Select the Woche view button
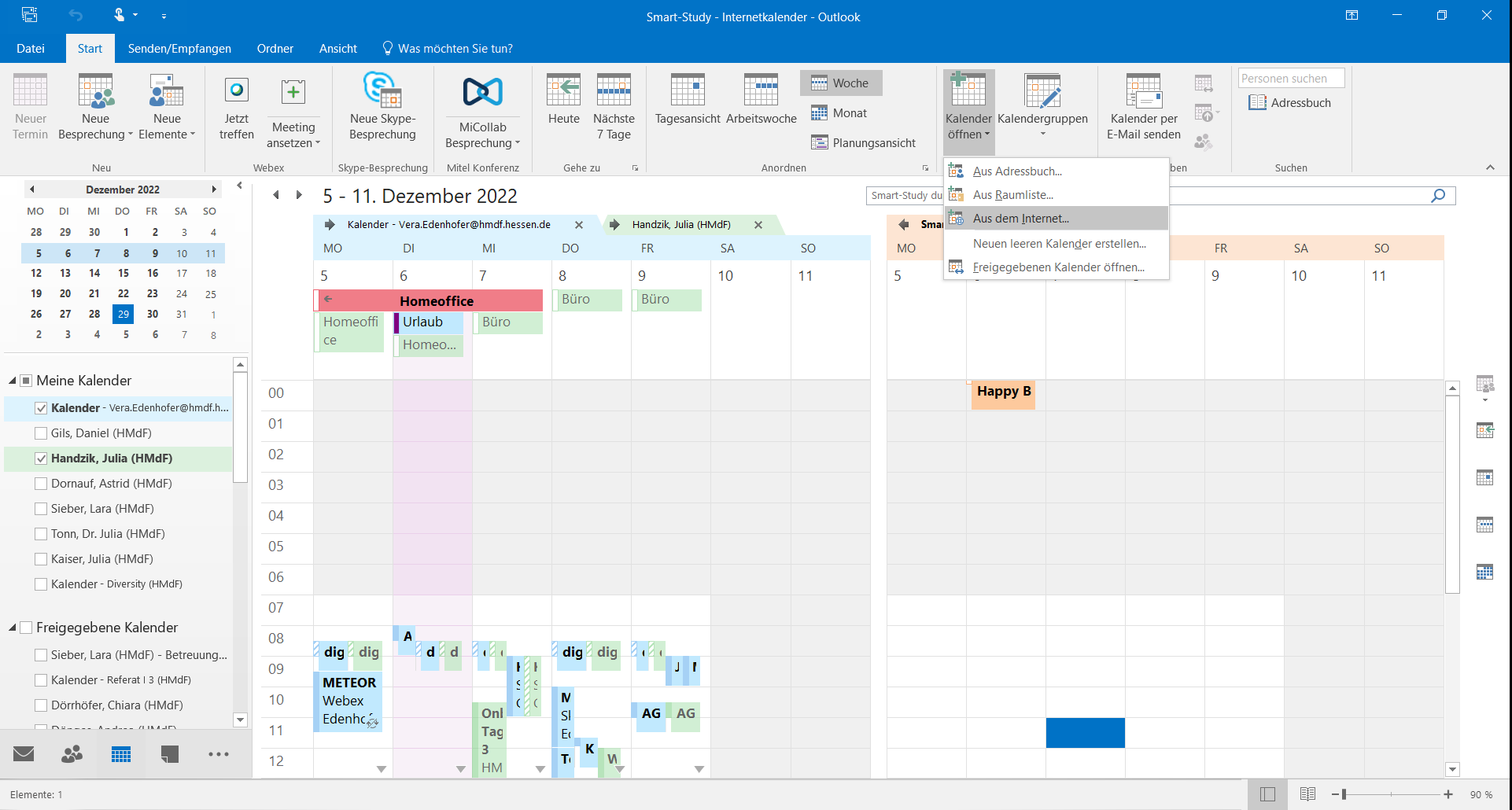The height and width of the screenshot is (810, 1512). tap(841, 83)
